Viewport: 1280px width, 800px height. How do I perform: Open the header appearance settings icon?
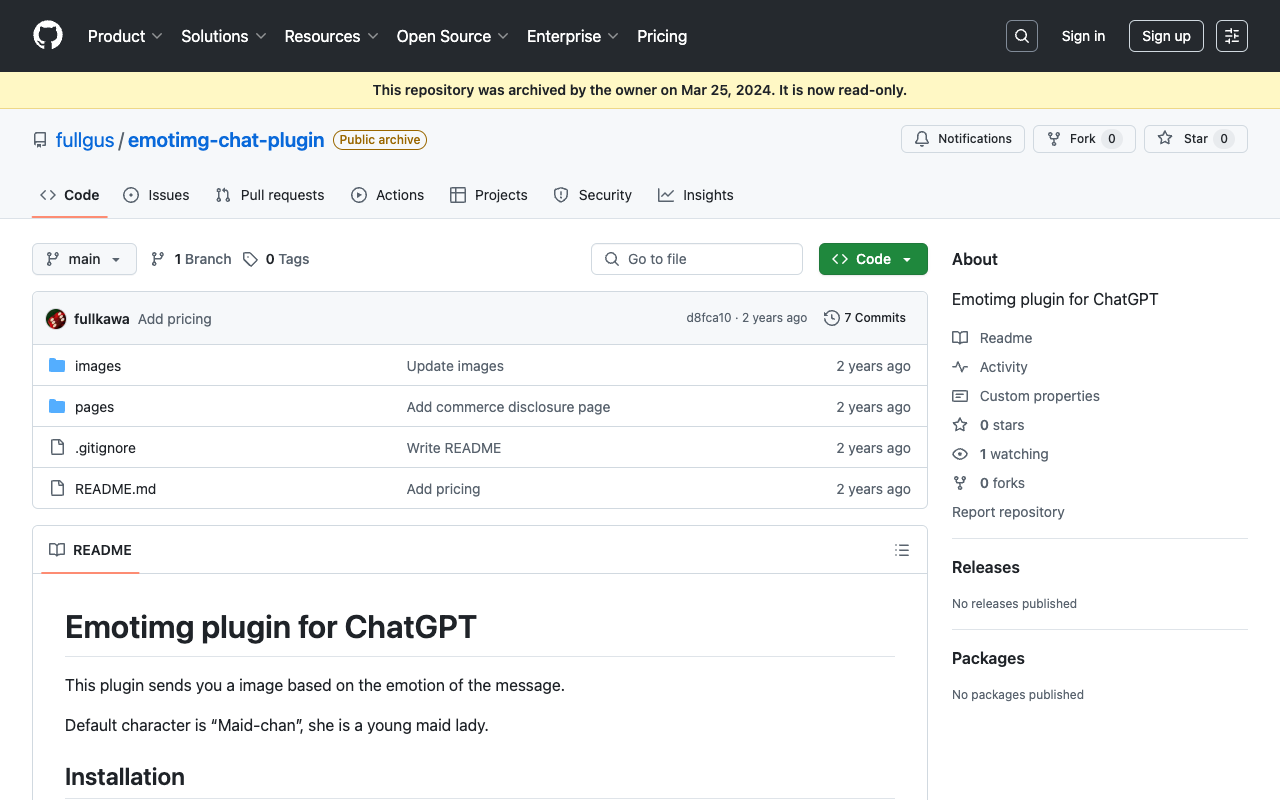click(1232, 36)
